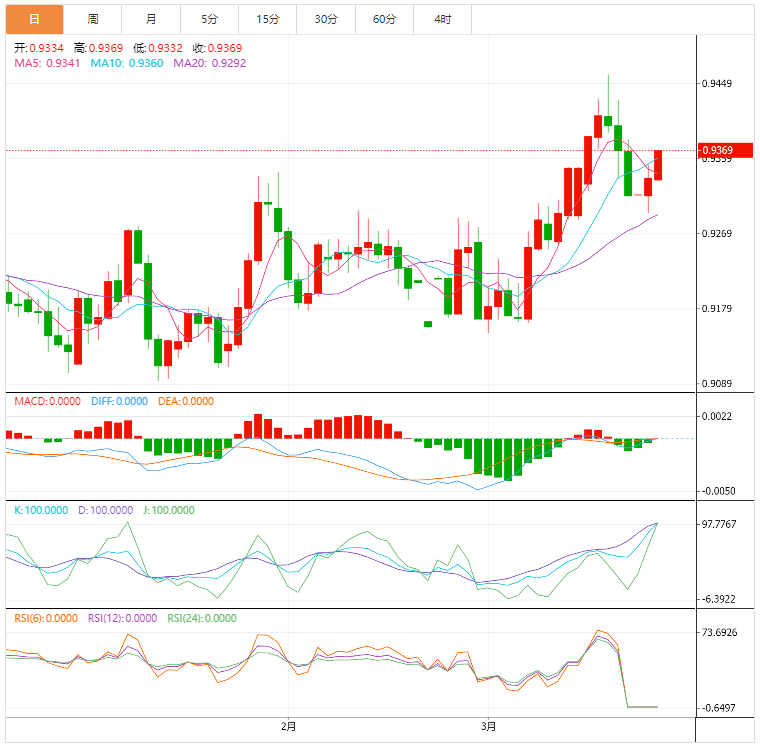Click the DEA value label

click(x=185, y=401)
